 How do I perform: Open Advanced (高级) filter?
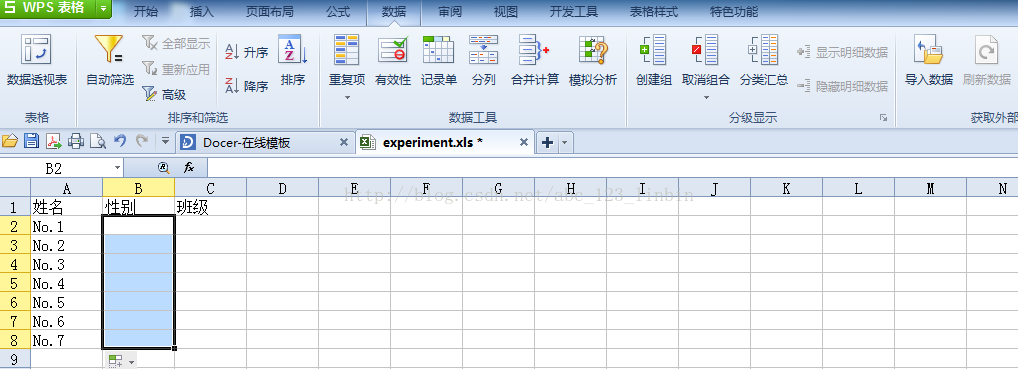tap(164, 95)
